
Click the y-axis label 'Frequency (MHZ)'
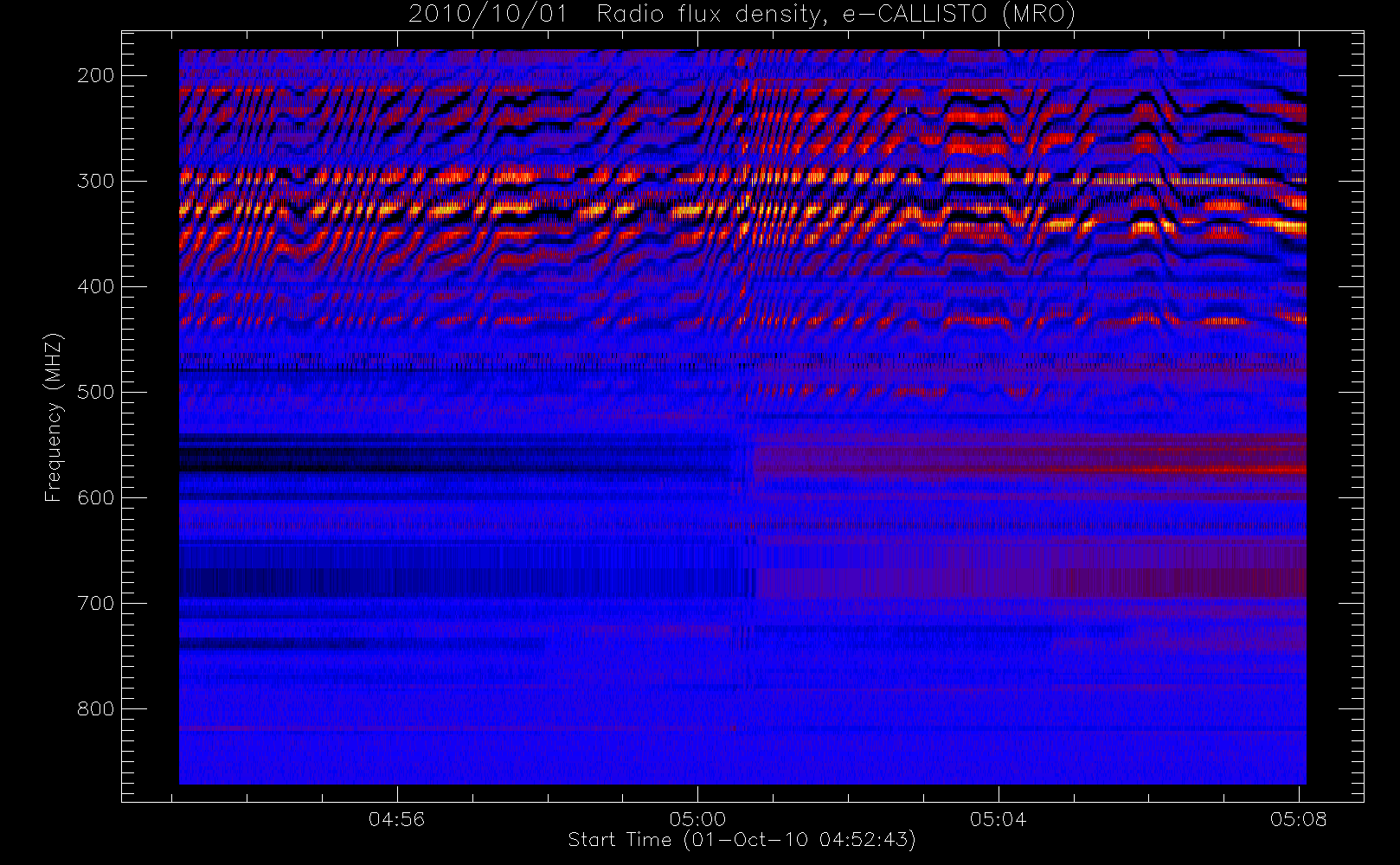[54, 417]
